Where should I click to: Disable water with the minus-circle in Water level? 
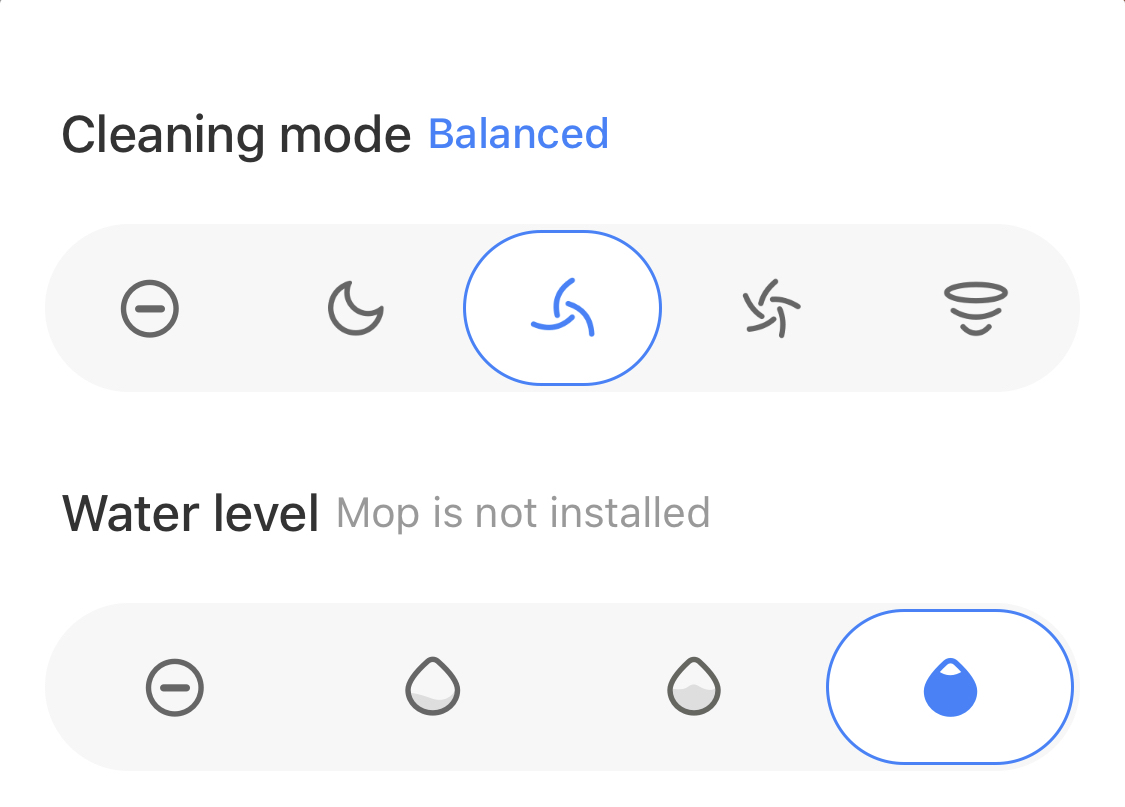pyautogui.click(x=174, y=687)
